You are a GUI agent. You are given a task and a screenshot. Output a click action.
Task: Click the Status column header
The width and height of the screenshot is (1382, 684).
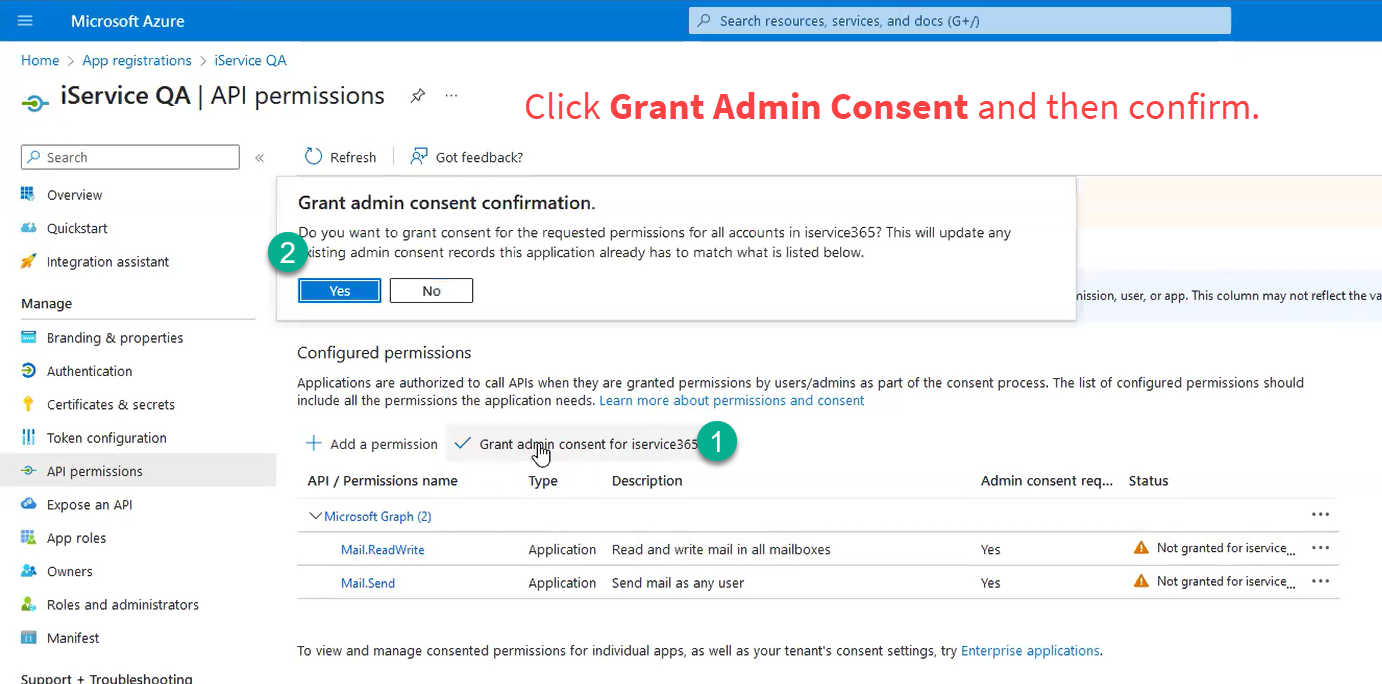click(1148, 481)
